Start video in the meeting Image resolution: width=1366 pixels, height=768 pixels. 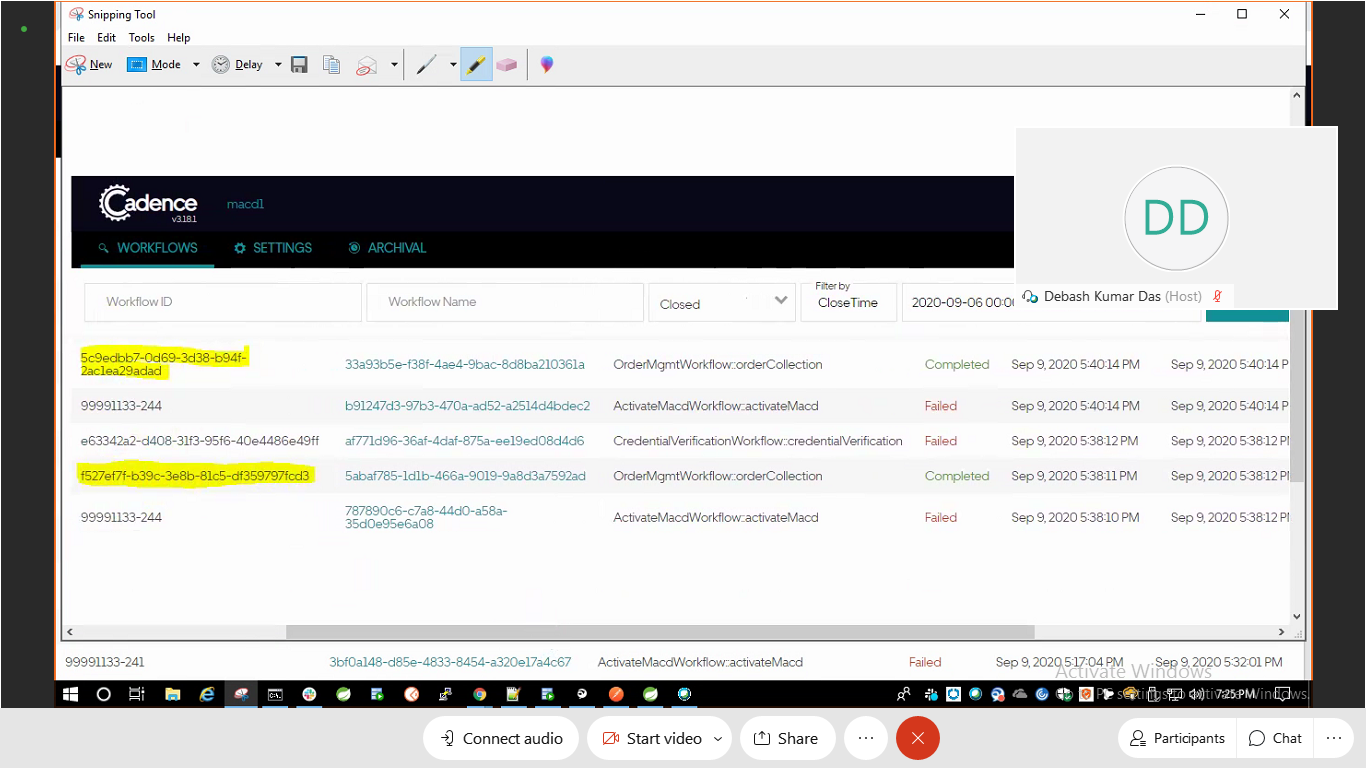pyautogui.click(x=655, y=738)
